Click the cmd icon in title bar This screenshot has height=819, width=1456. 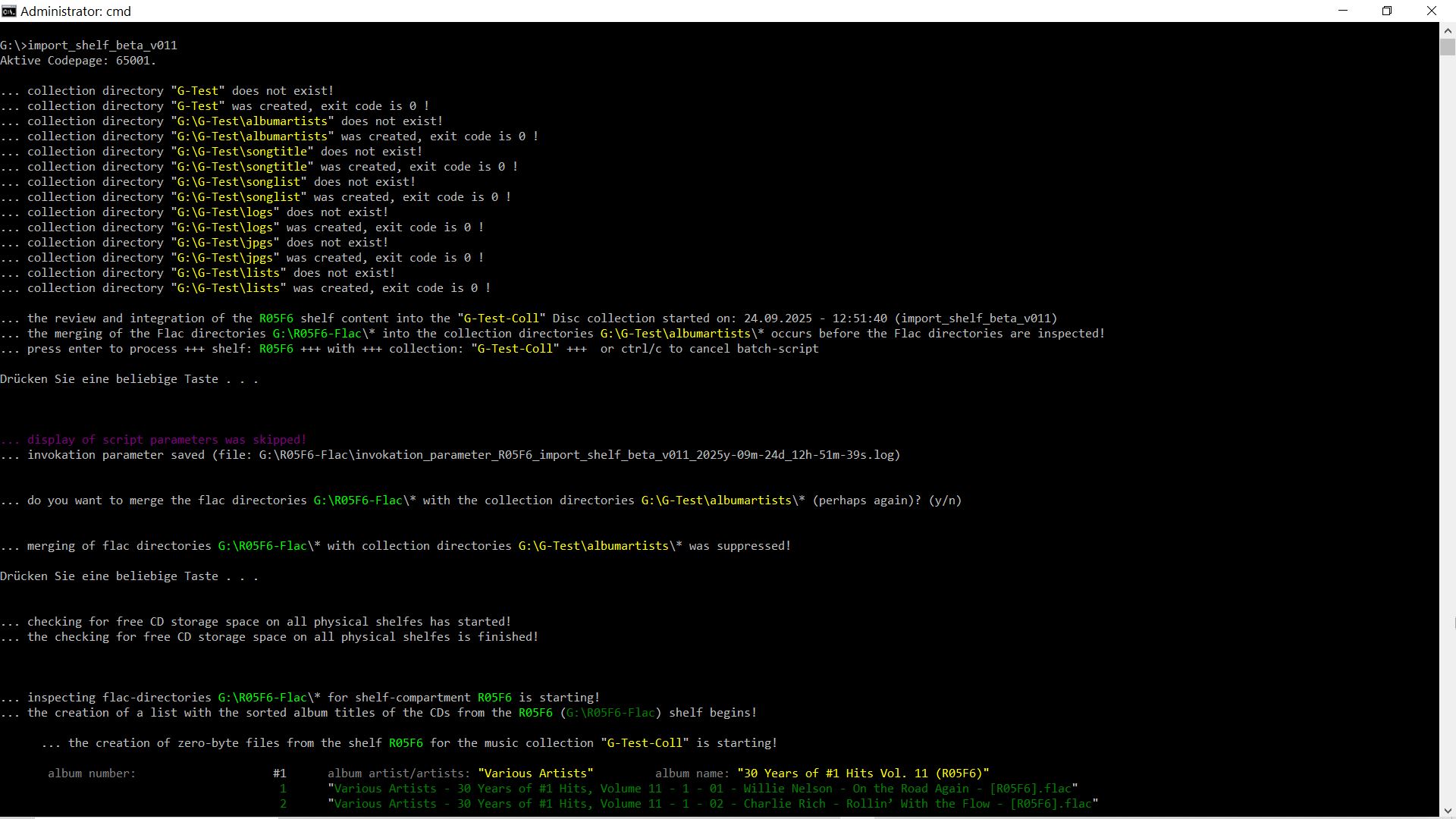(8, 11)
